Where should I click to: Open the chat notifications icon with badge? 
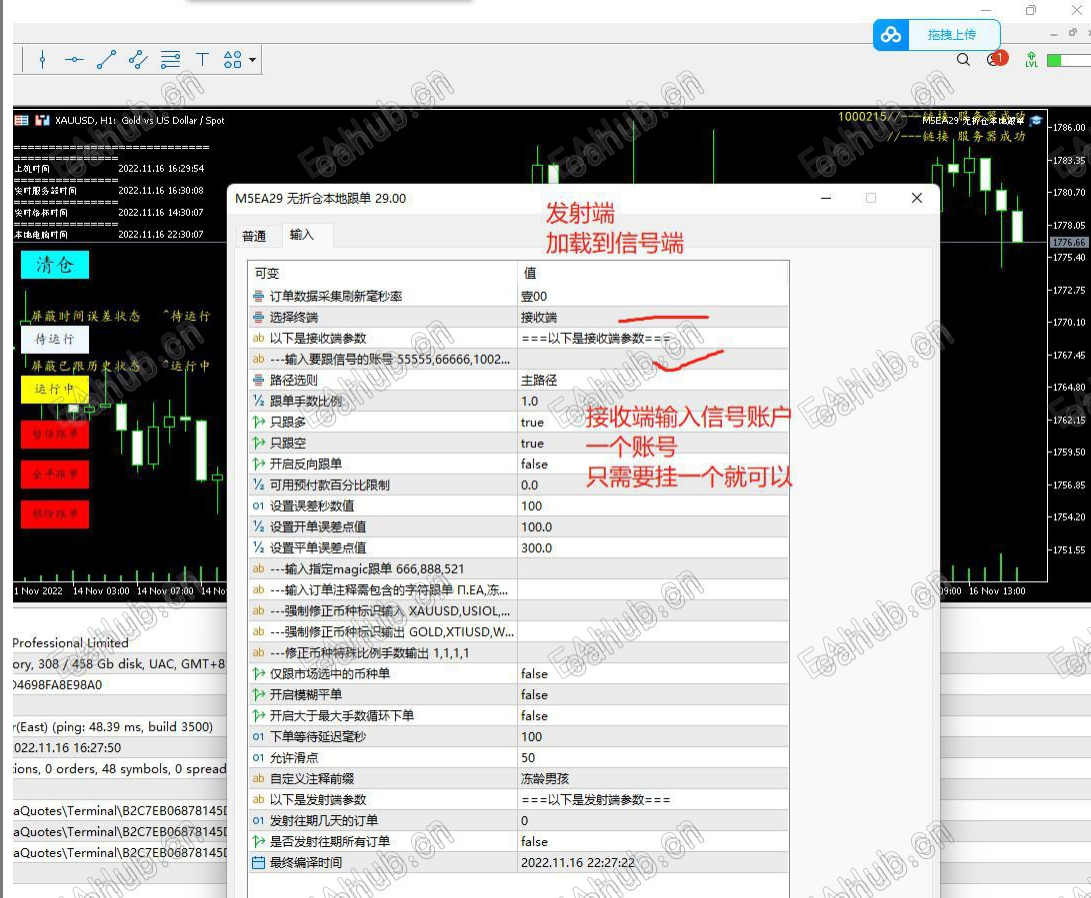point(997,59)
